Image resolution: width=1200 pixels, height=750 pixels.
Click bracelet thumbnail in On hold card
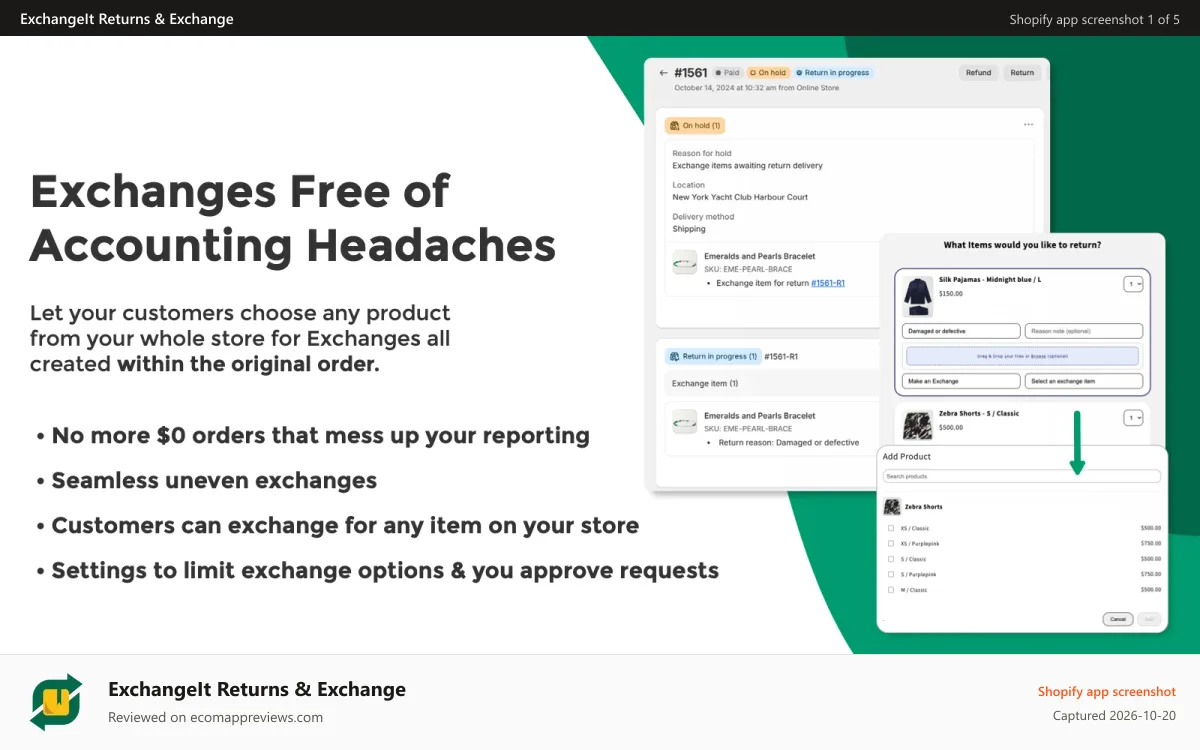coord(684,262)
